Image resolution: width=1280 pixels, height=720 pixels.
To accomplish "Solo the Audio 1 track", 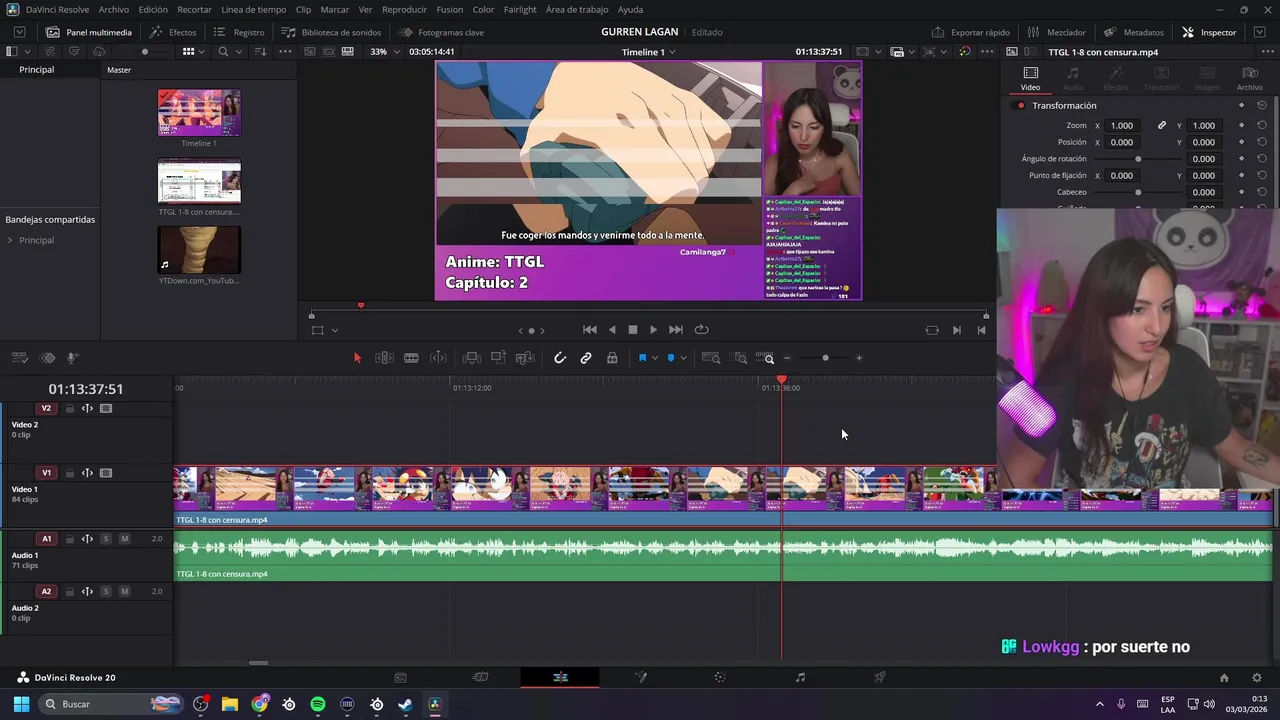I will click(x=105, y=539).
